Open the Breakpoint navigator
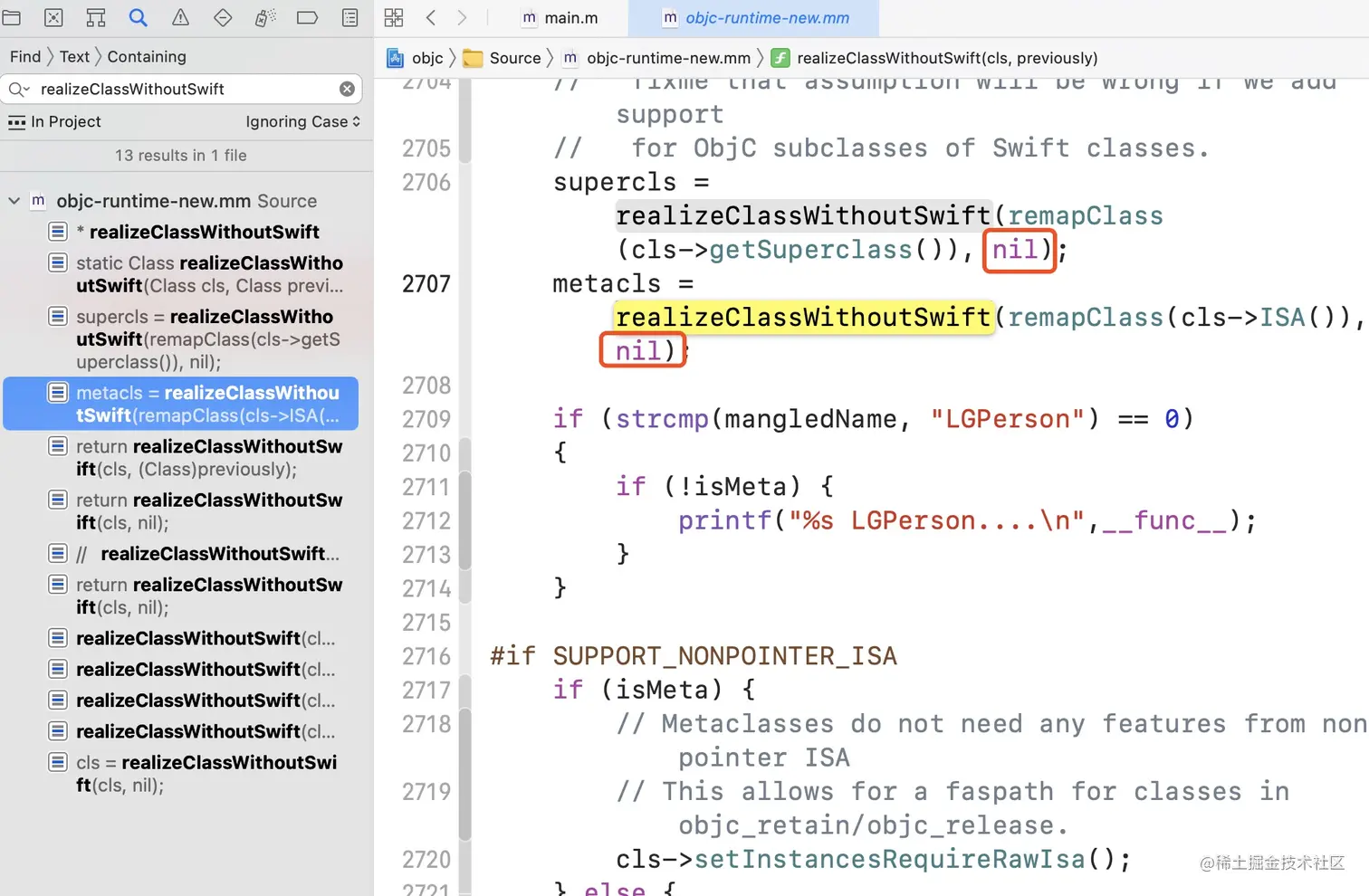1369x896 pixels. point(307,17)
